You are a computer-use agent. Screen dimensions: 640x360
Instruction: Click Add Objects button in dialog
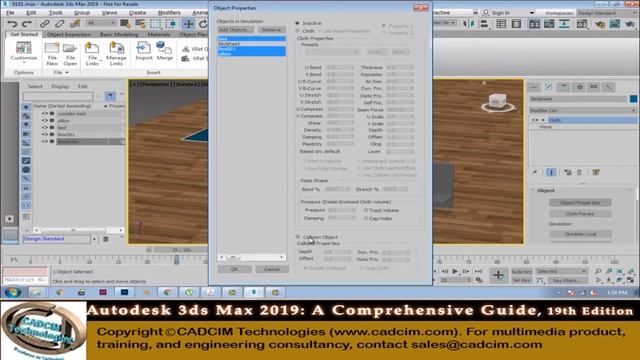click(x=236, y=30)
